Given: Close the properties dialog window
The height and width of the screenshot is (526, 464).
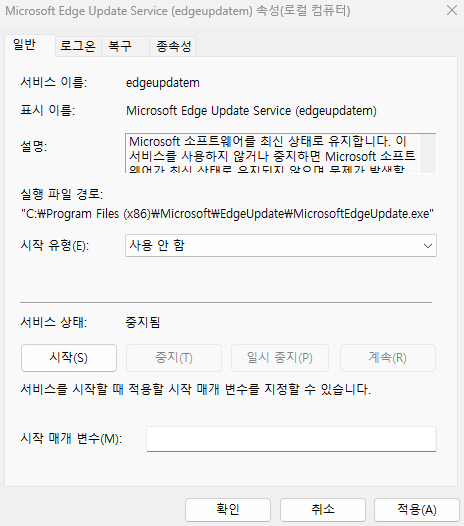Looking at the screenshot, I should (x=452, y=10).
